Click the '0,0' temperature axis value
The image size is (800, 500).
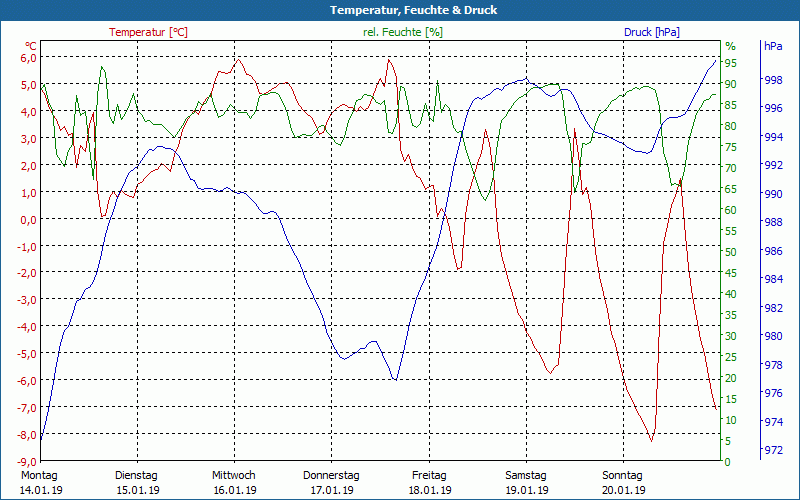click(28, 219)
